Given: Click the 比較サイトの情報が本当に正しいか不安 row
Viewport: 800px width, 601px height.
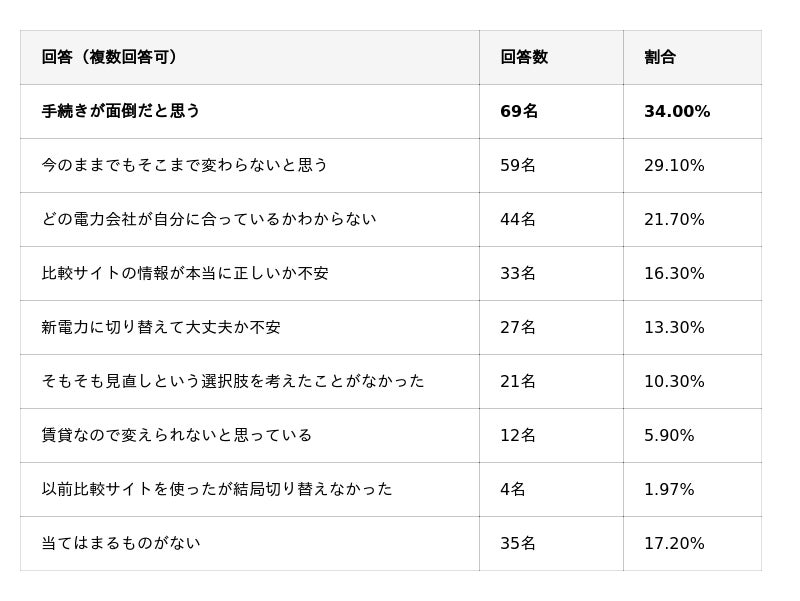Looking at the screenshot, I should [185, 273].
